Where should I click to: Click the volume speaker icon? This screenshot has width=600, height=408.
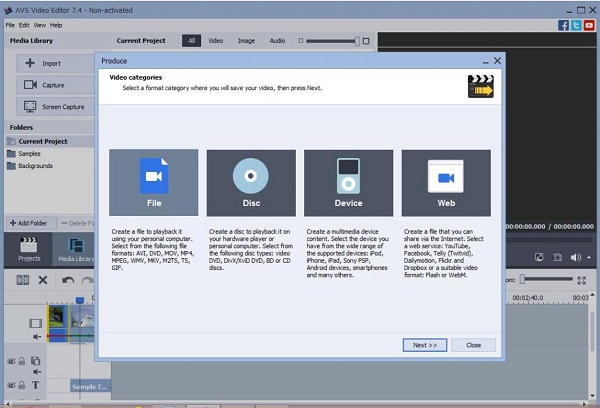pyautogui.click(x=576, y=257)
